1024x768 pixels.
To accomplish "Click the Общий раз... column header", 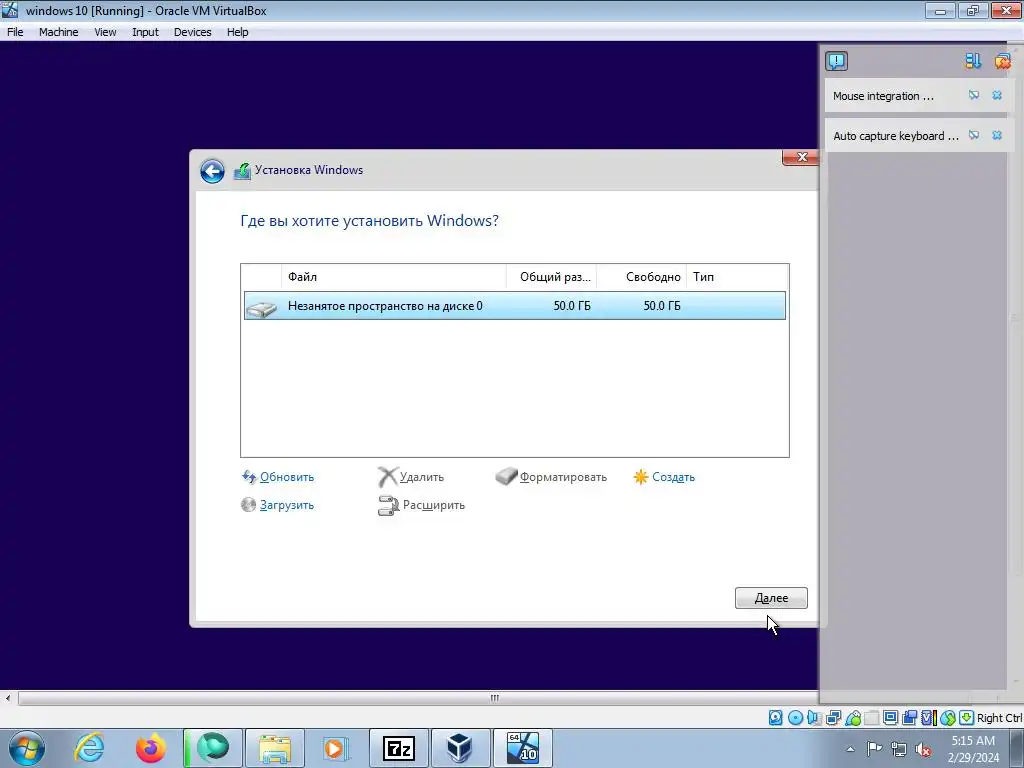I will 552,277.
